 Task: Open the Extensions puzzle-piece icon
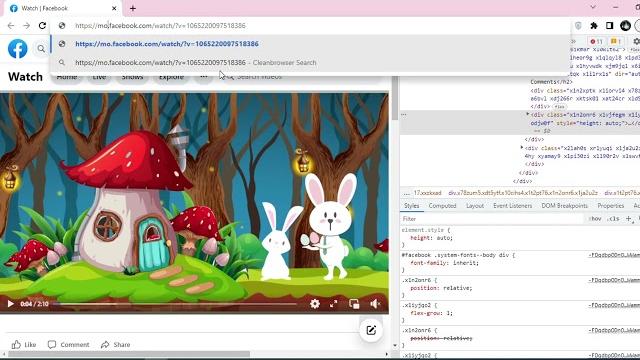(594, 26)
